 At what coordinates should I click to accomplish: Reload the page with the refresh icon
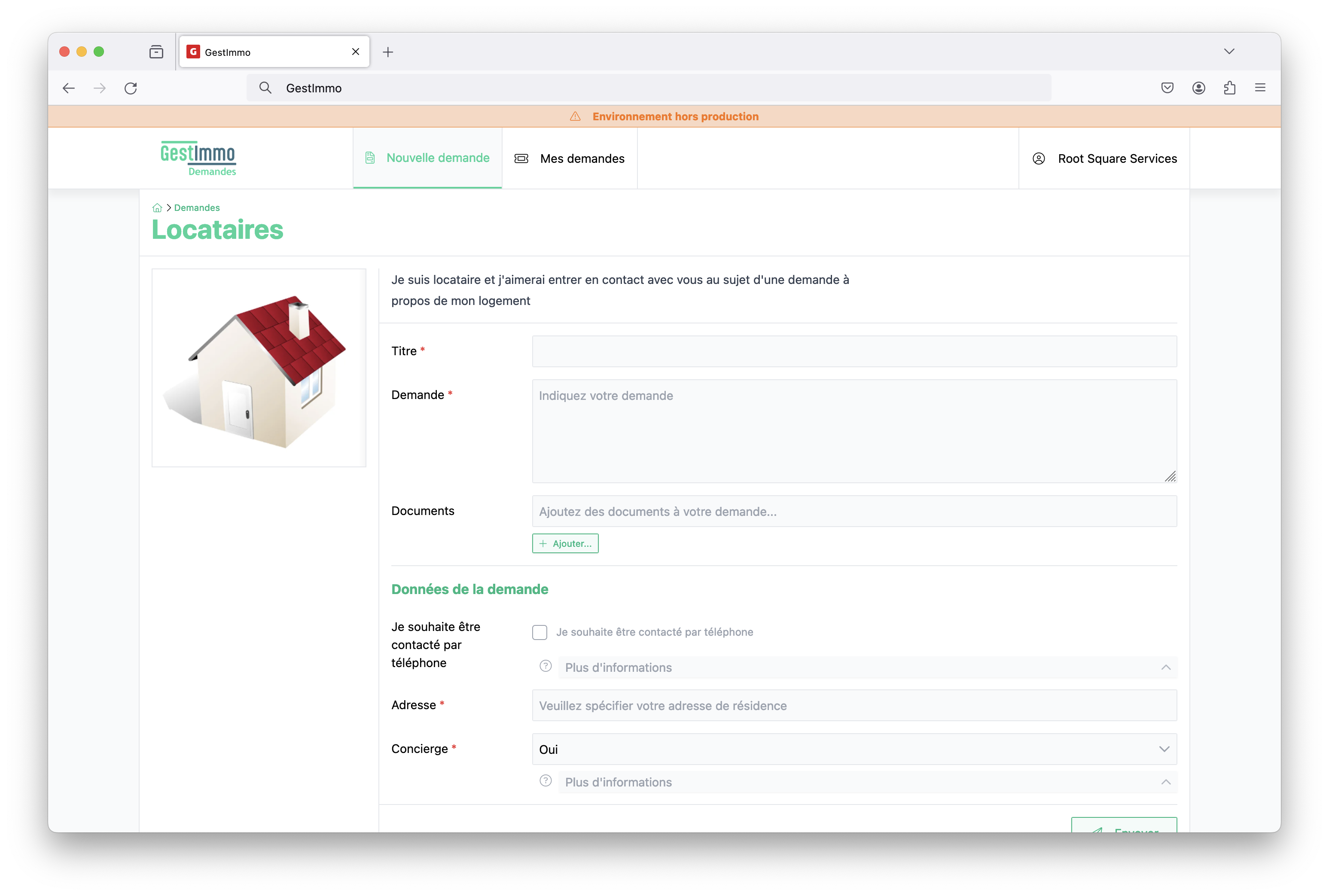pos(131,88)
